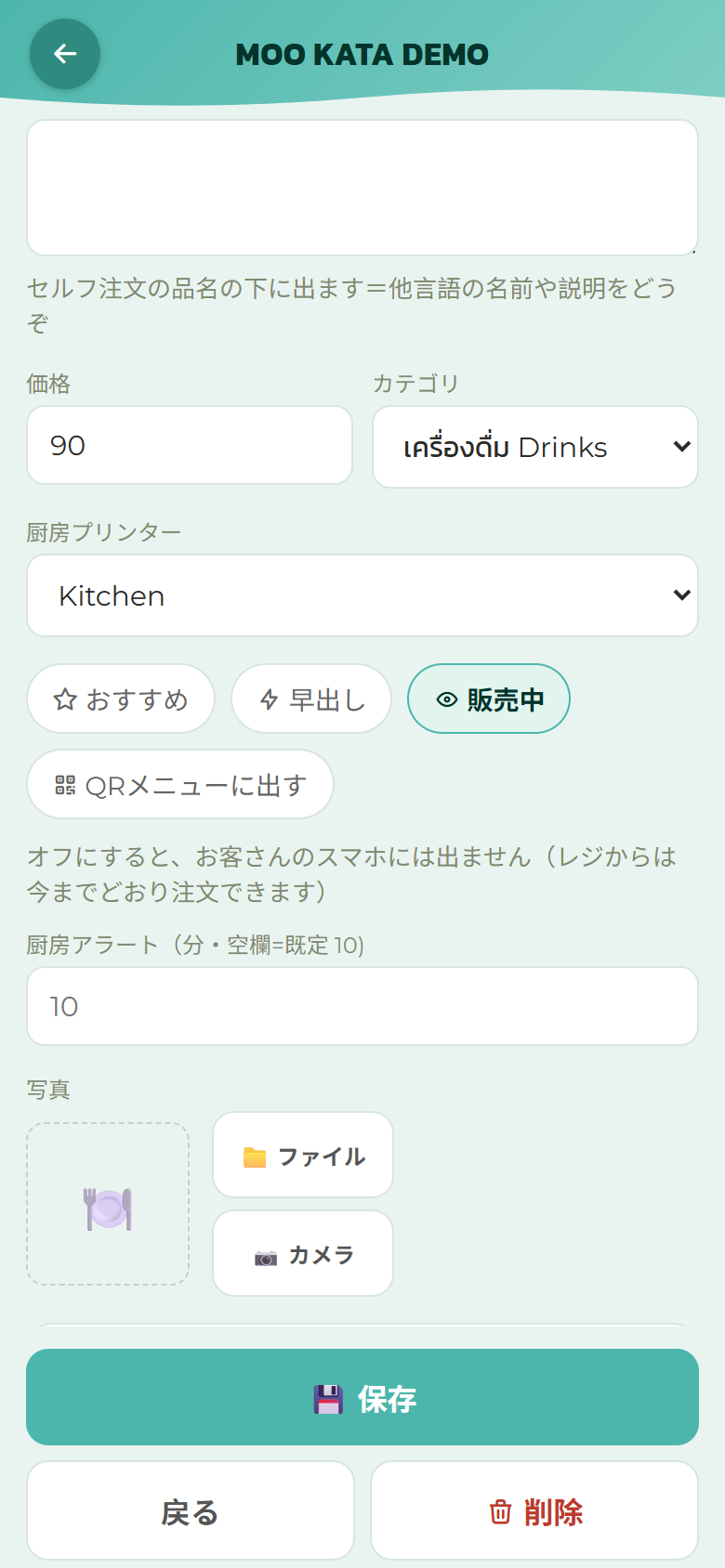The width and height of the screenshot is (725, 1568).
Task: Toggle the 早出し quick-serve chip
Action: click(x=311, y=699)
